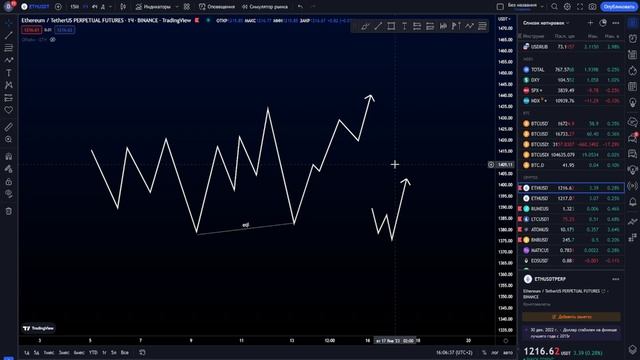Select the Все time range tab

[125, 352]
